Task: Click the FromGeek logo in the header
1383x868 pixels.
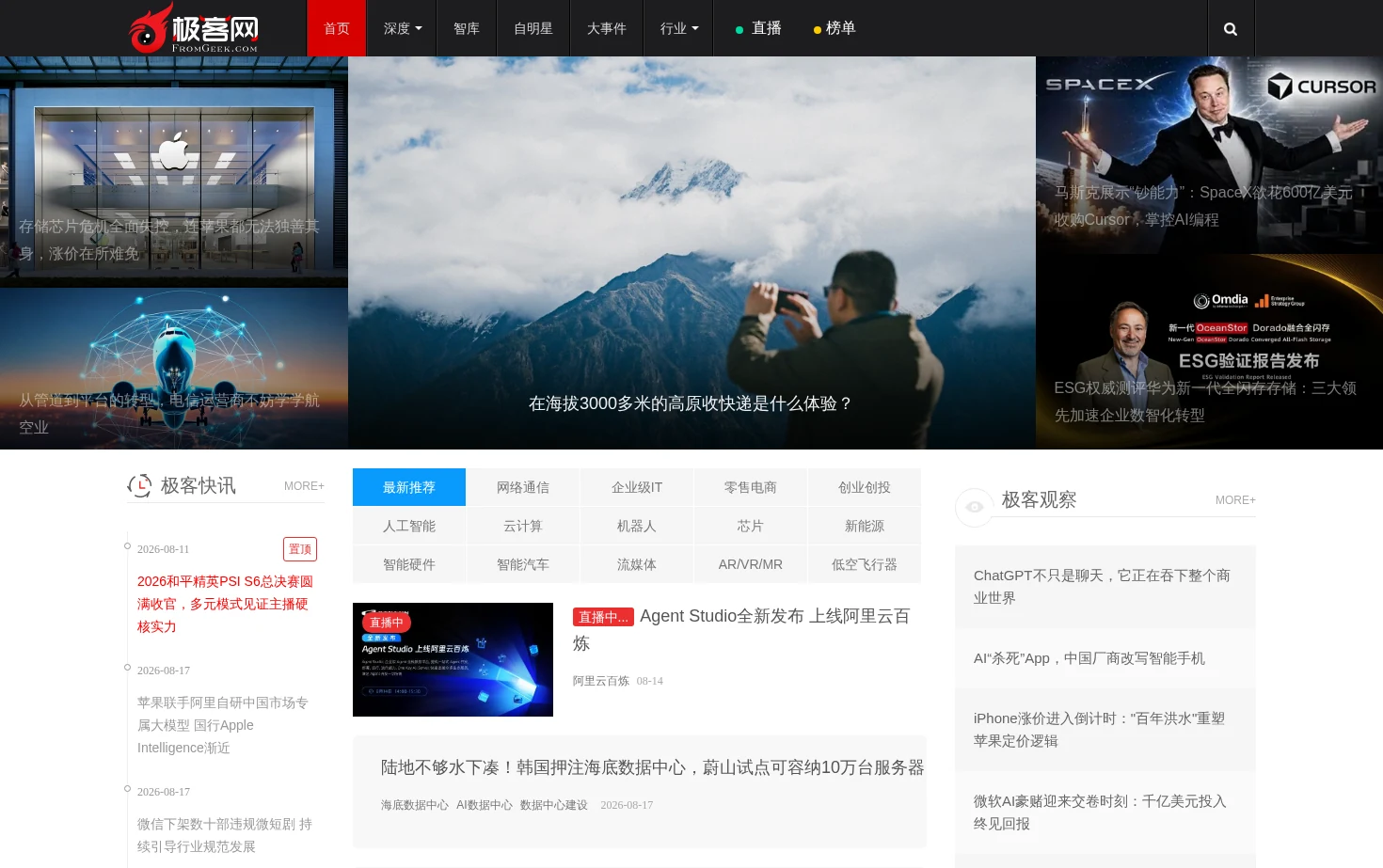Action: coord(194,28)
